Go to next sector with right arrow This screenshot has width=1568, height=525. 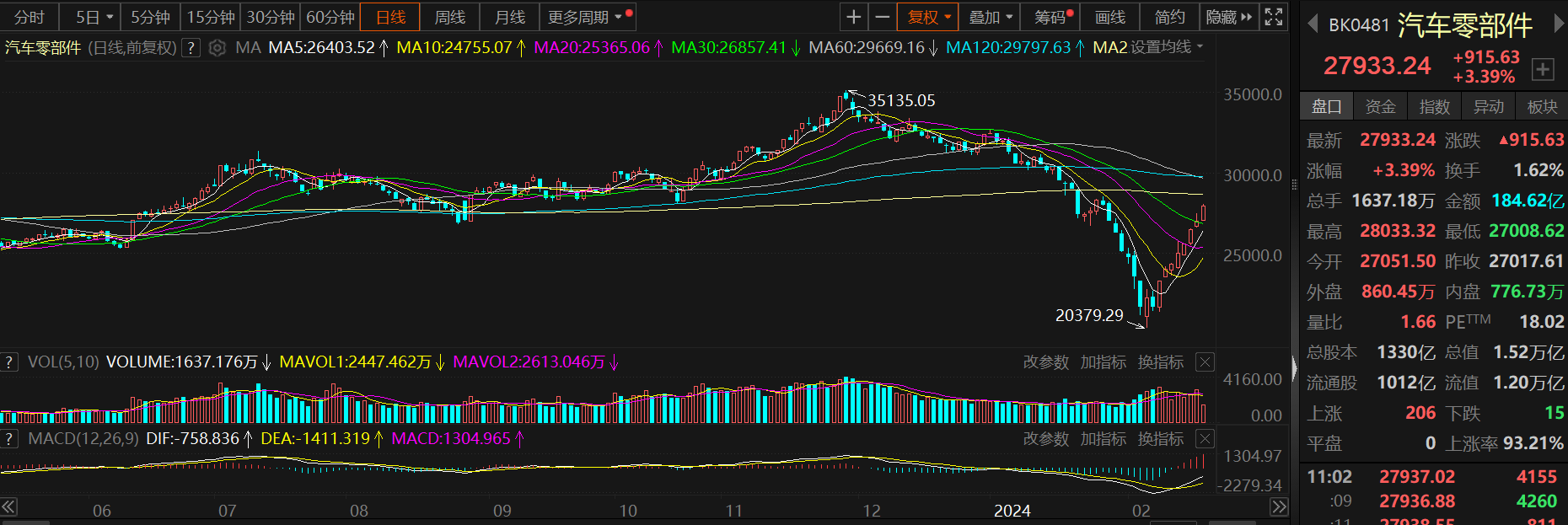coord(1559,24)
